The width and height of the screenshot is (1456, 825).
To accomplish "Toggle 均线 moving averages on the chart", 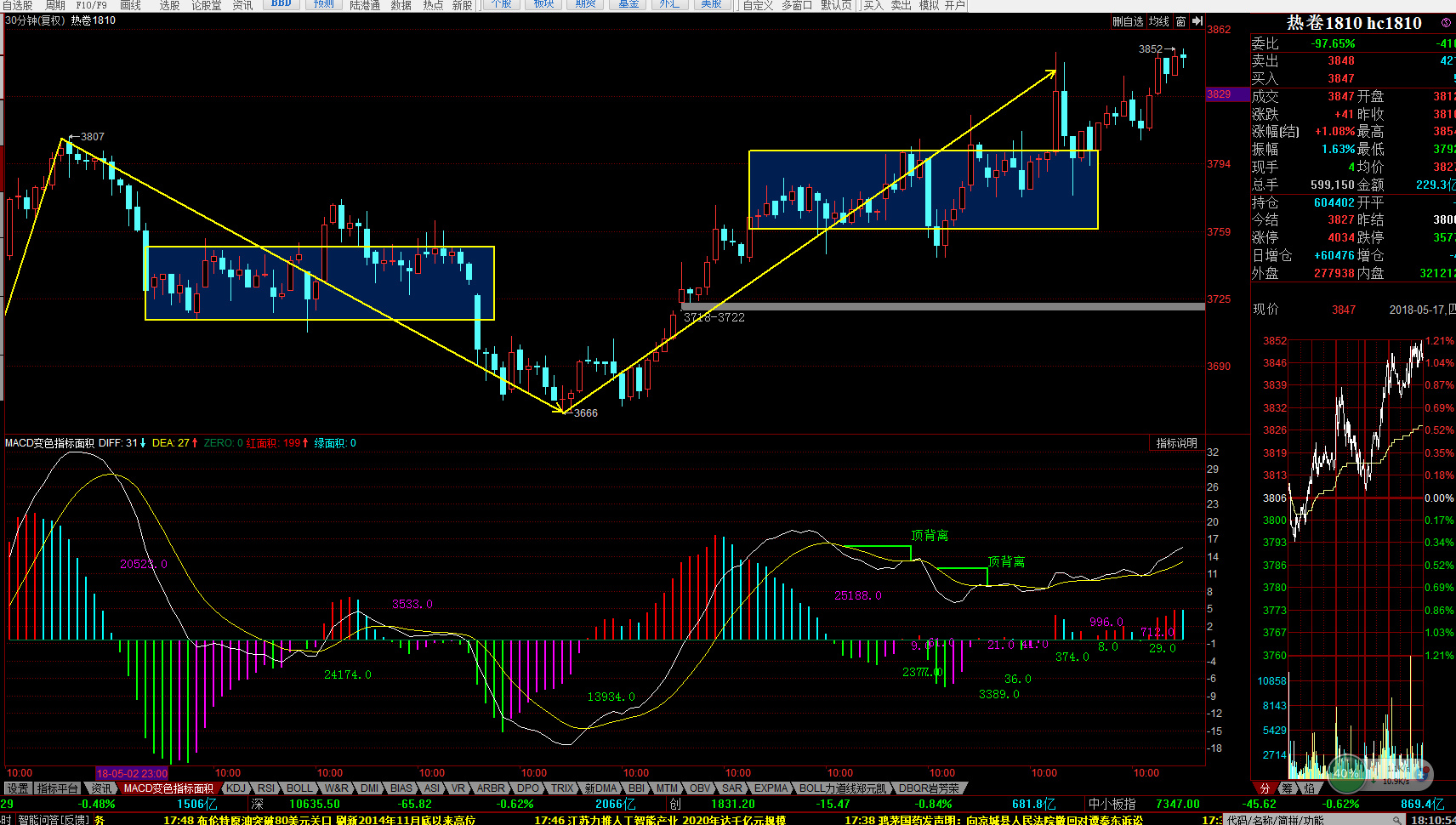I will 1159,21.
